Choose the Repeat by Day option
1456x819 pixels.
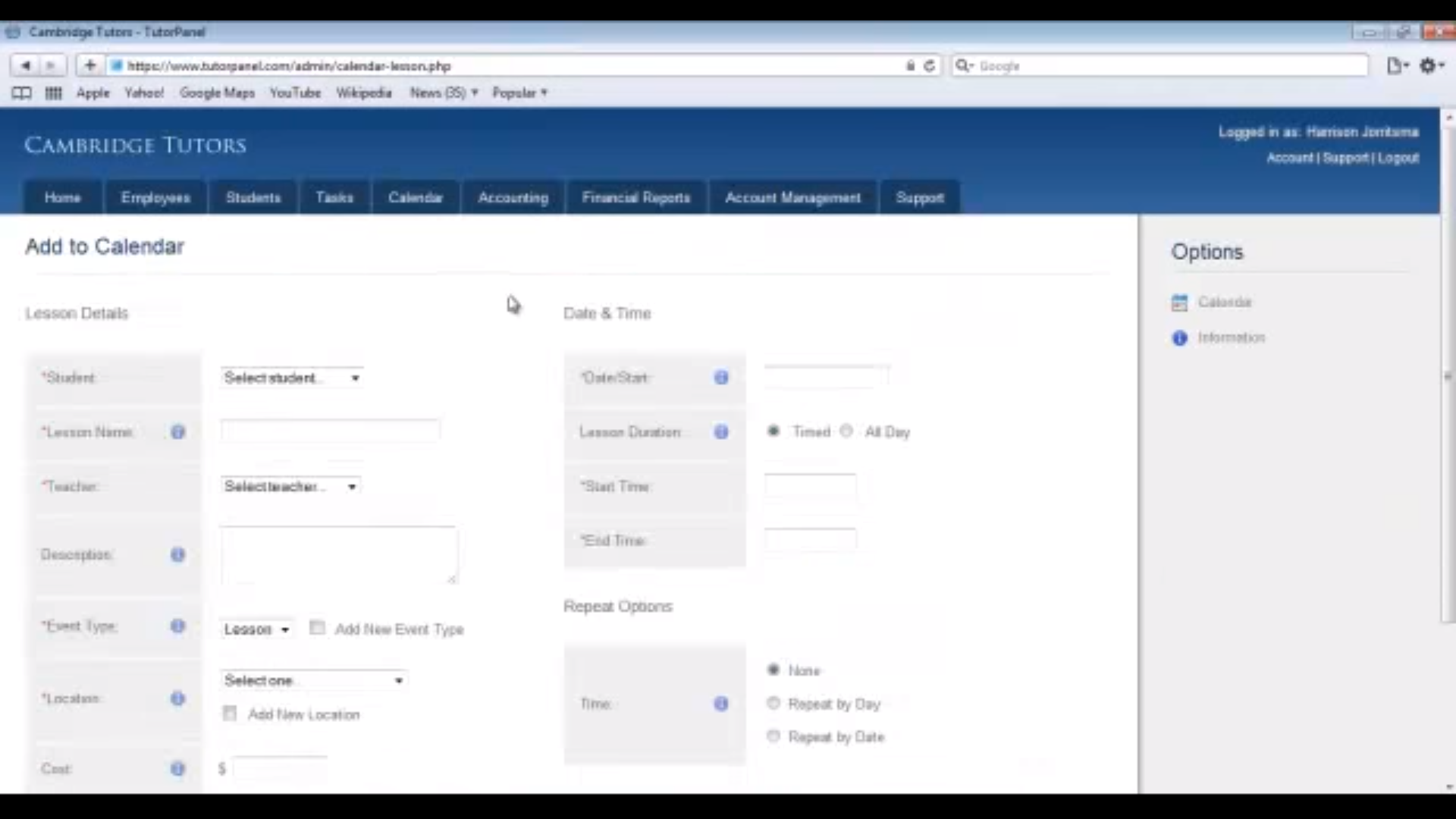click(773, 703)
